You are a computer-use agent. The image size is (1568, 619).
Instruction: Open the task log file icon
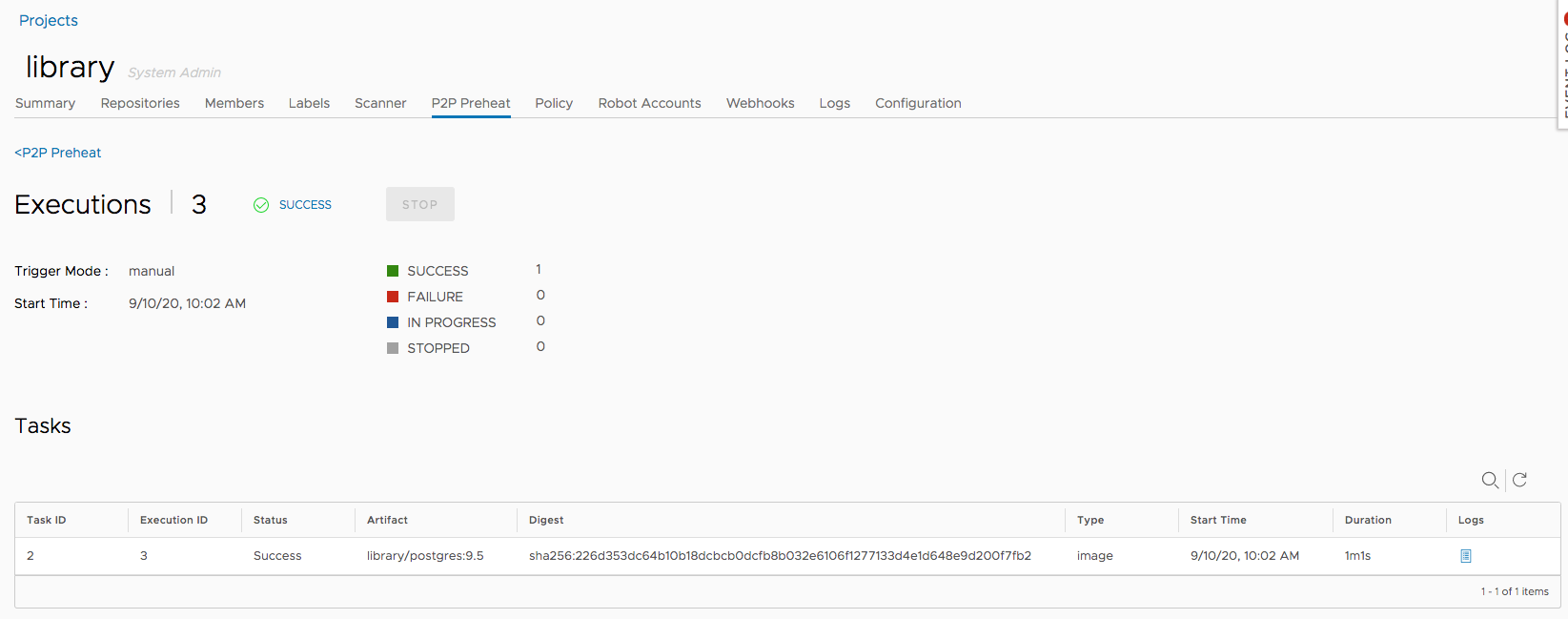coord(1466,556)
